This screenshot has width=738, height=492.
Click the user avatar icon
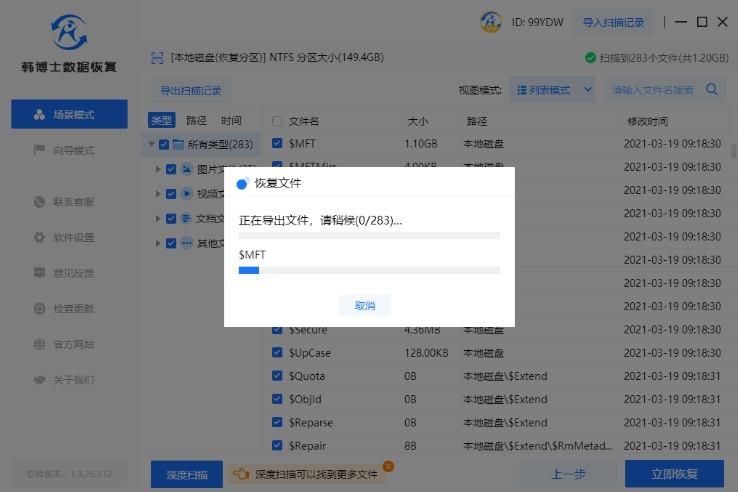(490, 21)
